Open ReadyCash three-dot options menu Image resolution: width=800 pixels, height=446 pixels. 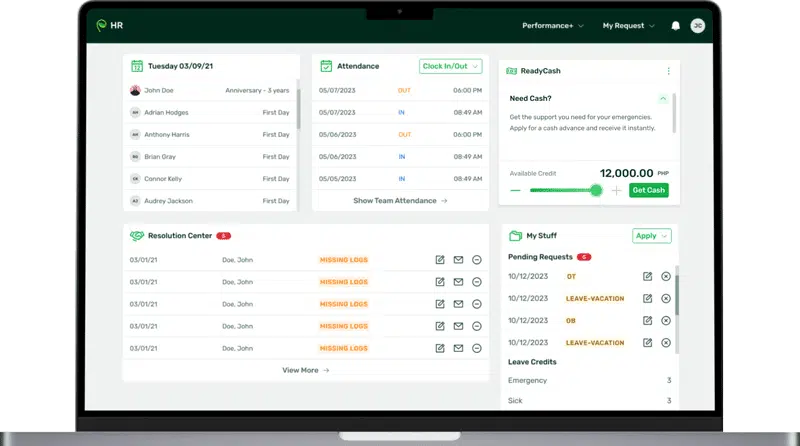(x=669, y=71)
